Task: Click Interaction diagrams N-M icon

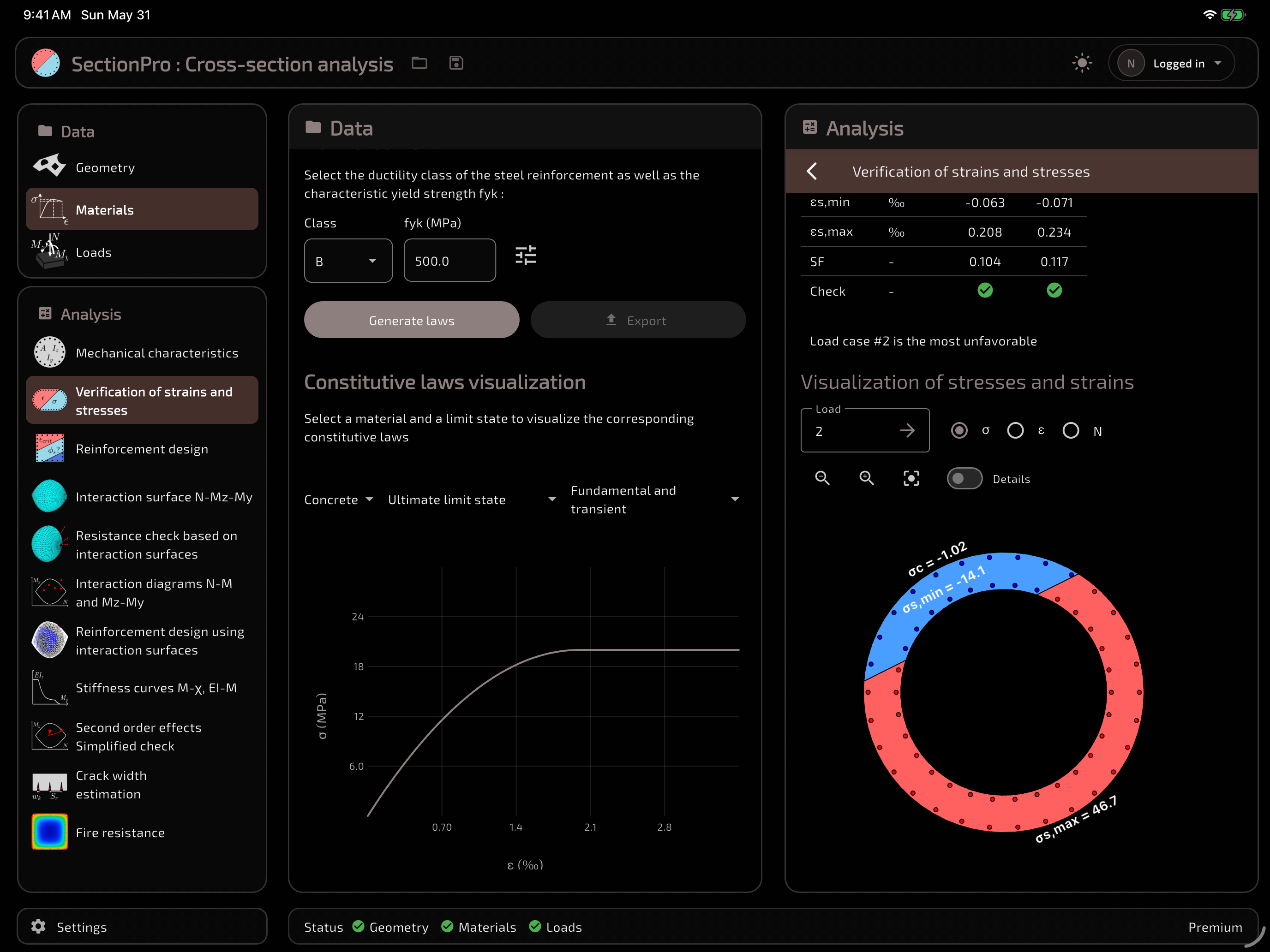Action: point(49,592)
